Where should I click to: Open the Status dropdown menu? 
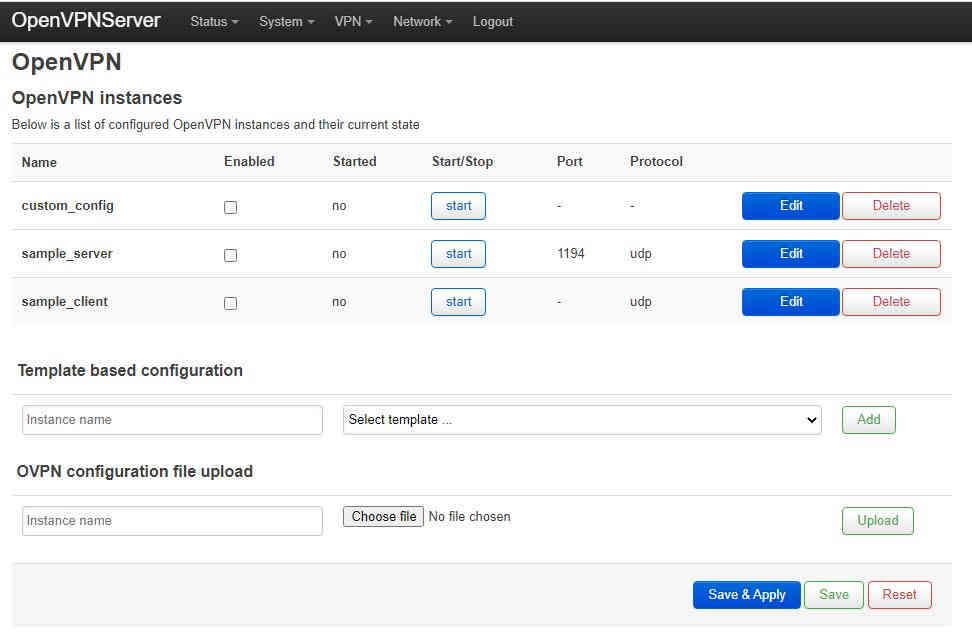tap(214, 22)
